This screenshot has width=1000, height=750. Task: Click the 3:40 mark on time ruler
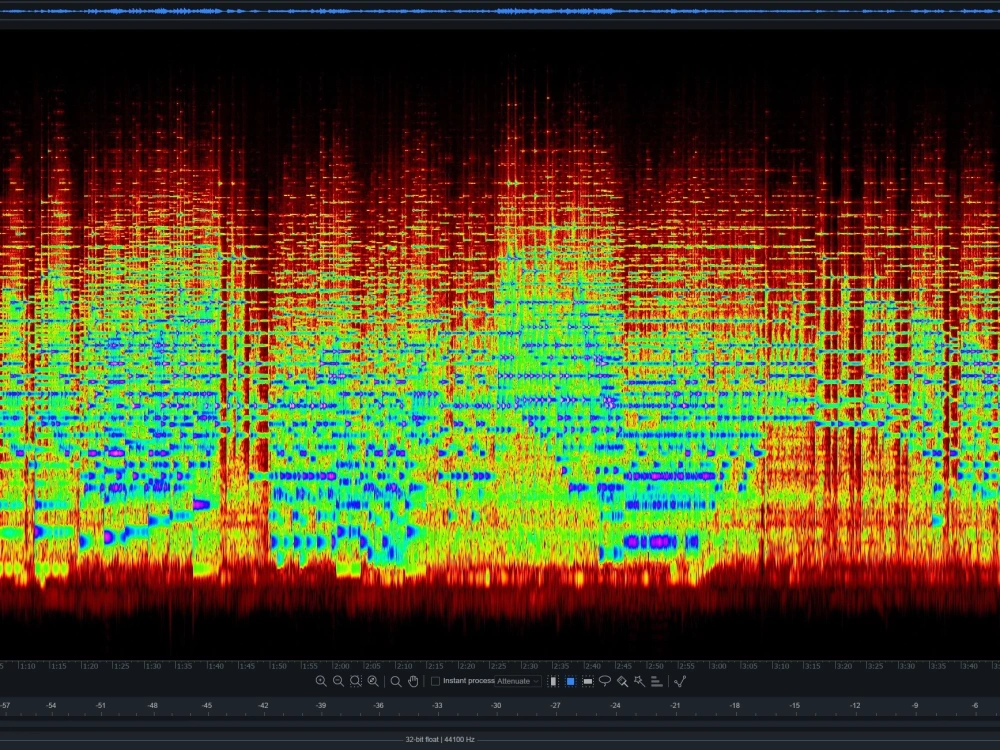(970, 666)
